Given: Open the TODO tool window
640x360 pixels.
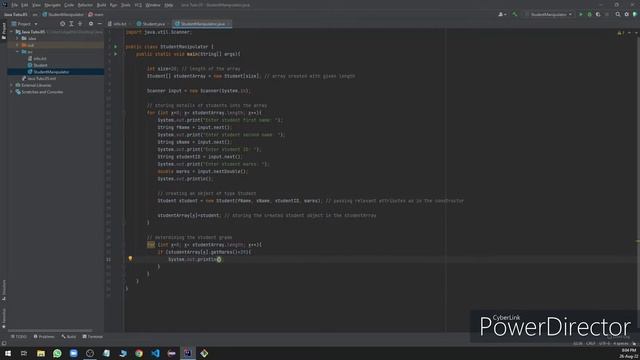Looking at the screenshot, I should click(19, 337).
